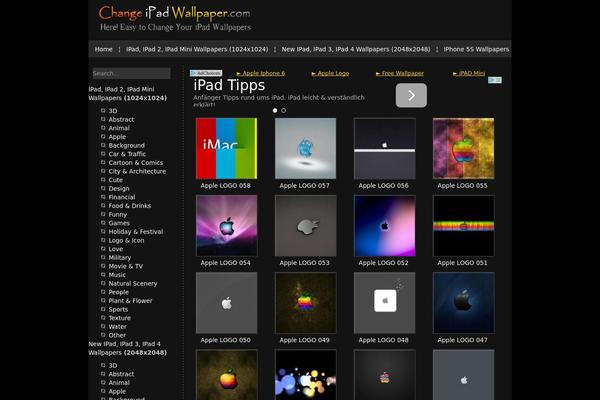
Task: Open the iPhone 5S Wallpapers menu item
Action: pyautogui.click(x=476, y=49)
